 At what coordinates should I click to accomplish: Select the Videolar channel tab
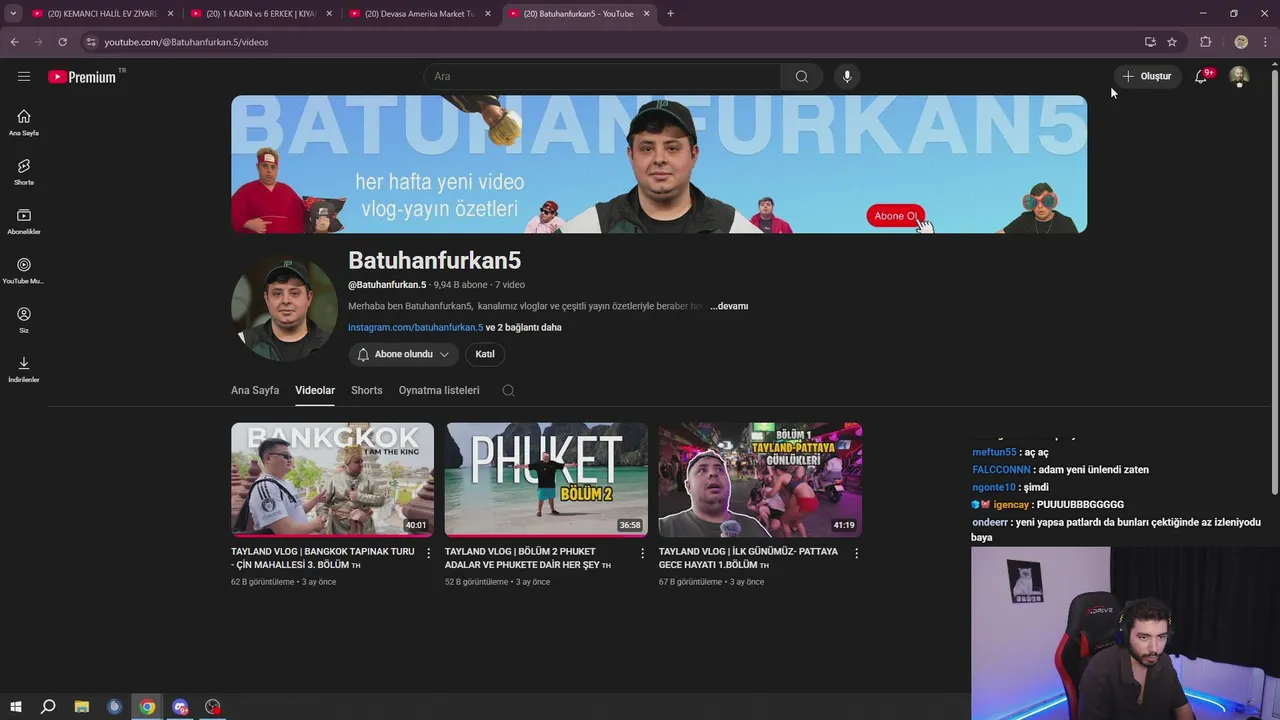tap(315, 390)
